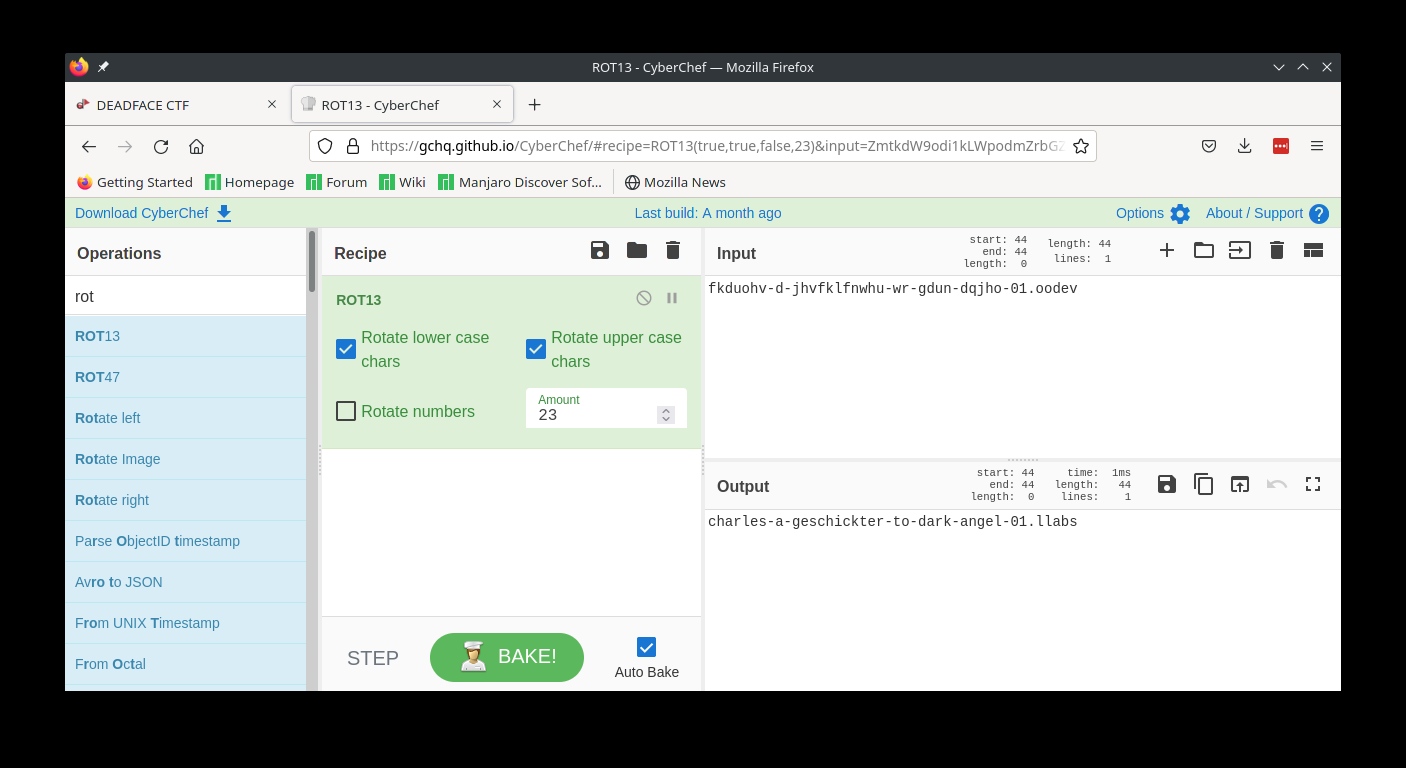The height and width of the screenshot is (768, 1406).
Task: Reload the current page
Action: pyautogui.click(x=161, y=146)
